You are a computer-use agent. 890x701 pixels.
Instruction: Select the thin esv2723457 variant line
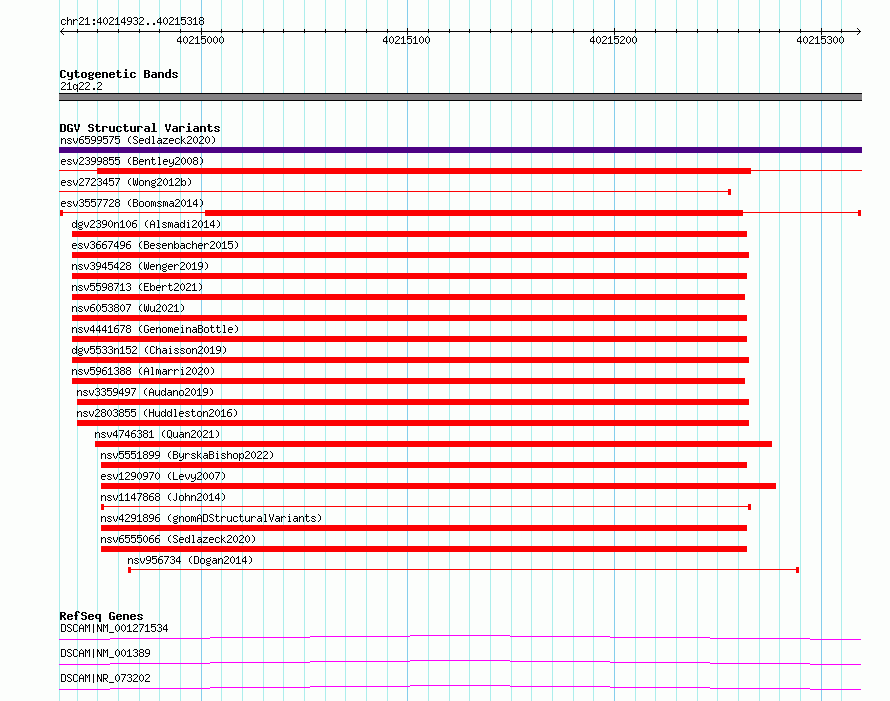coord(395,192)
